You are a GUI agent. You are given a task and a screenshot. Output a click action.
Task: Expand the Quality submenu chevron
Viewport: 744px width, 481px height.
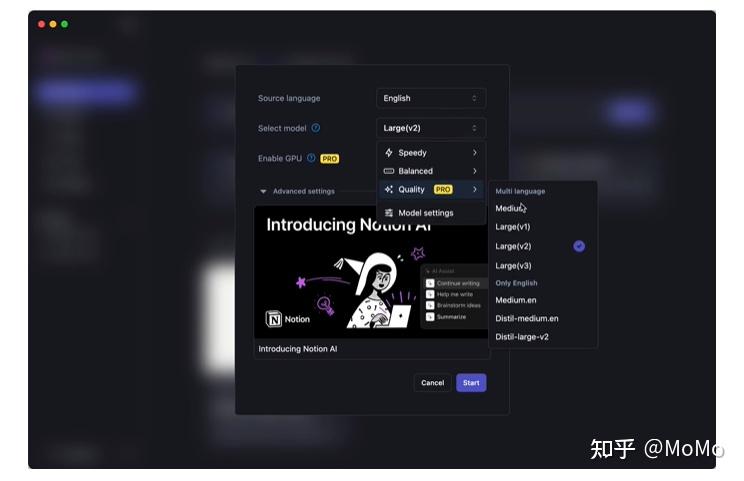[x=474, y=189]
